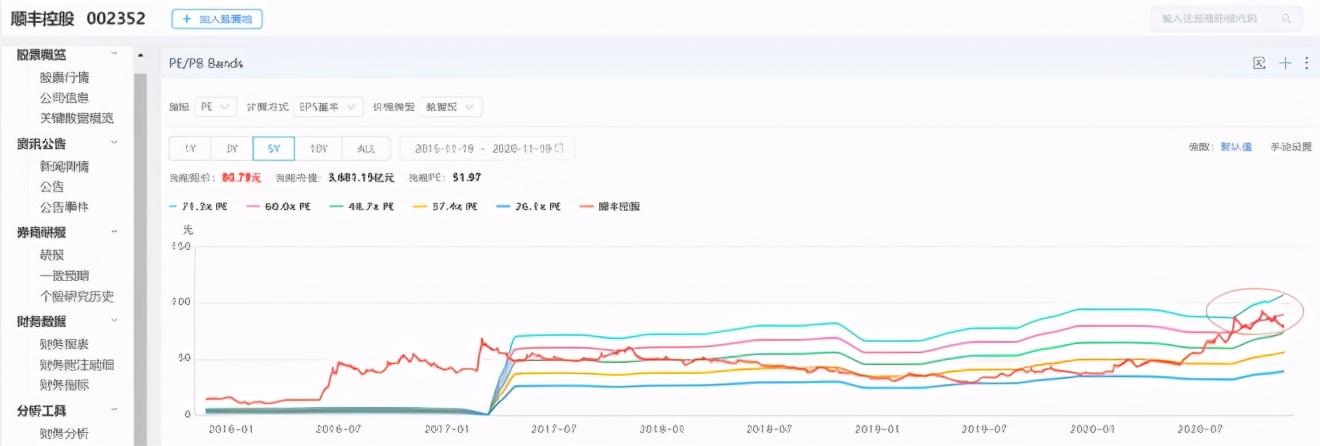
Task: Open 新闻舆情 in the sidebar
Action: pos(64,166)
